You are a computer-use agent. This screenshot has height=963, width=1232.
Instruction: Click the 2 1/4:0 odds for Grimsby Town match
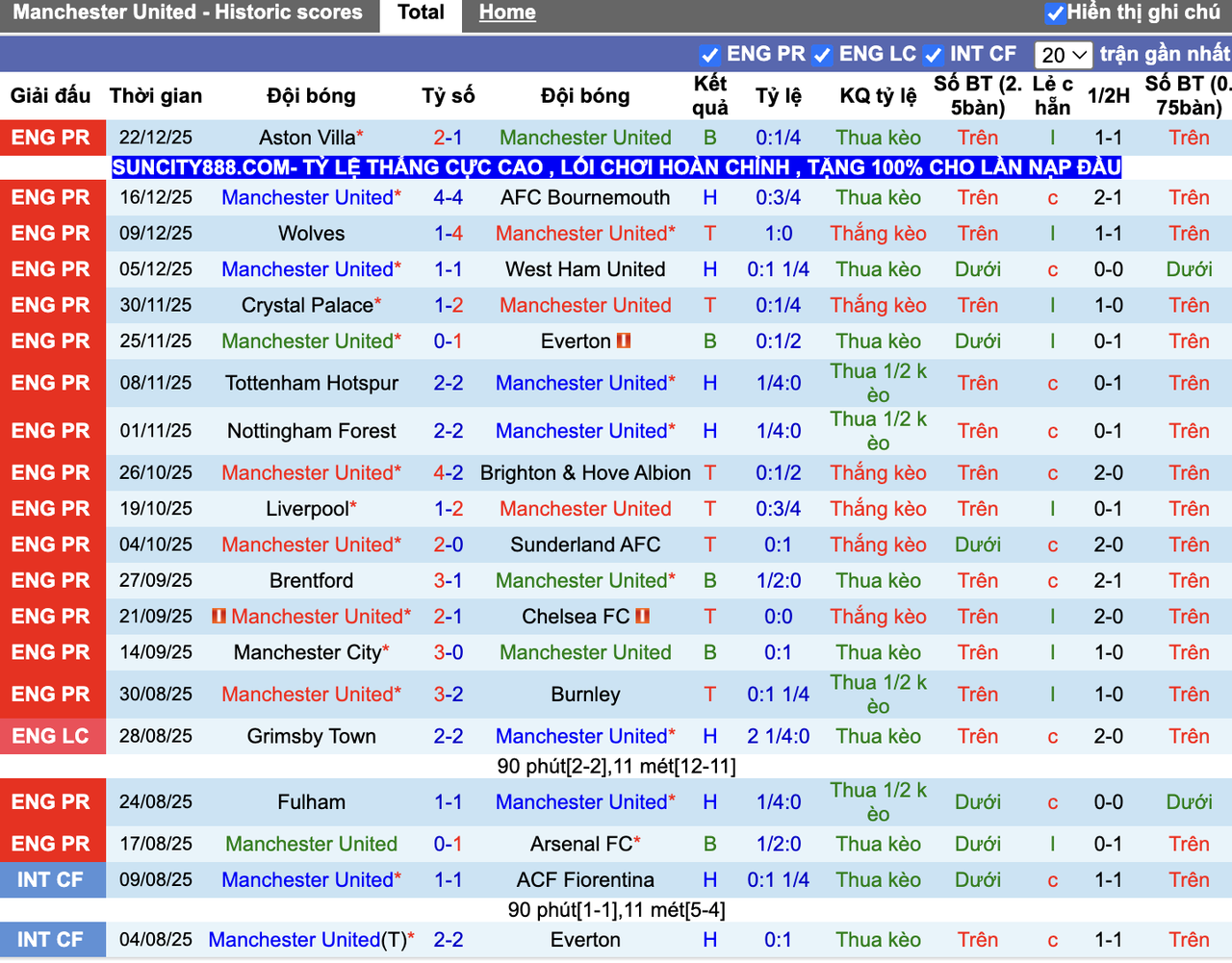pyautogui.click(x=778, y=736)
